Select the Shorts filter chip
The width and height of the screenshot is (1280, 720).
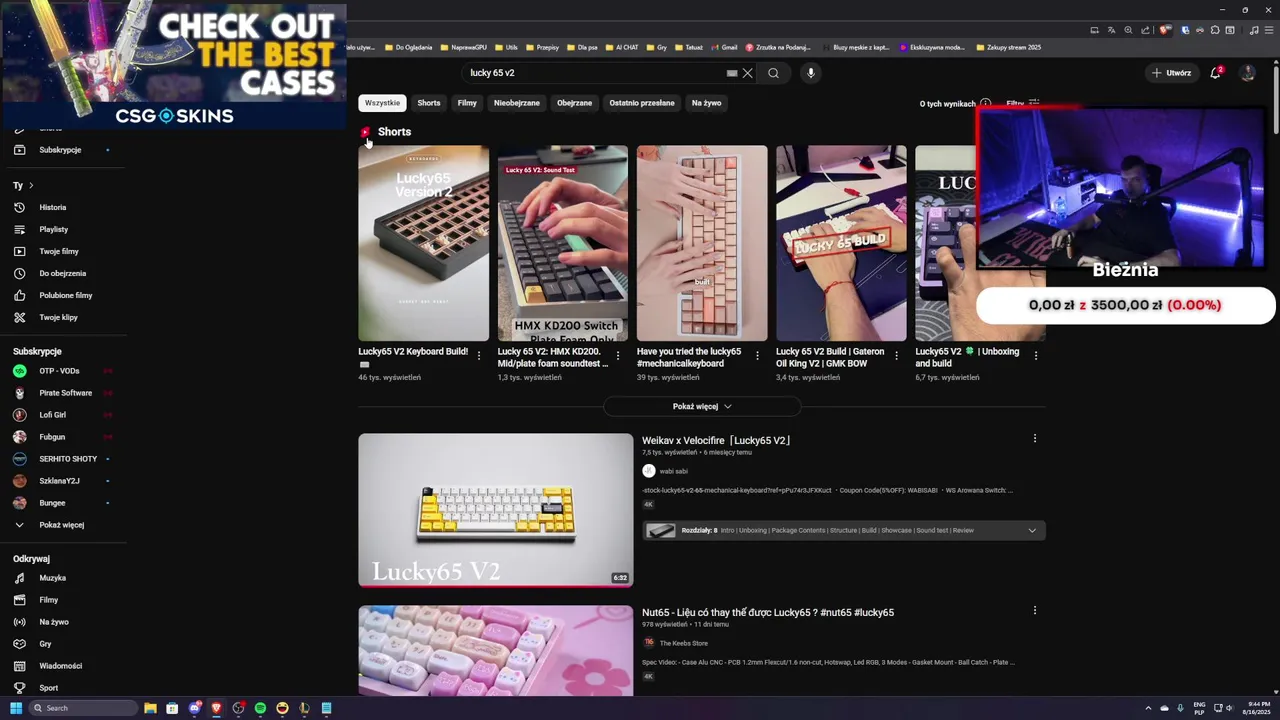(429, 103)
